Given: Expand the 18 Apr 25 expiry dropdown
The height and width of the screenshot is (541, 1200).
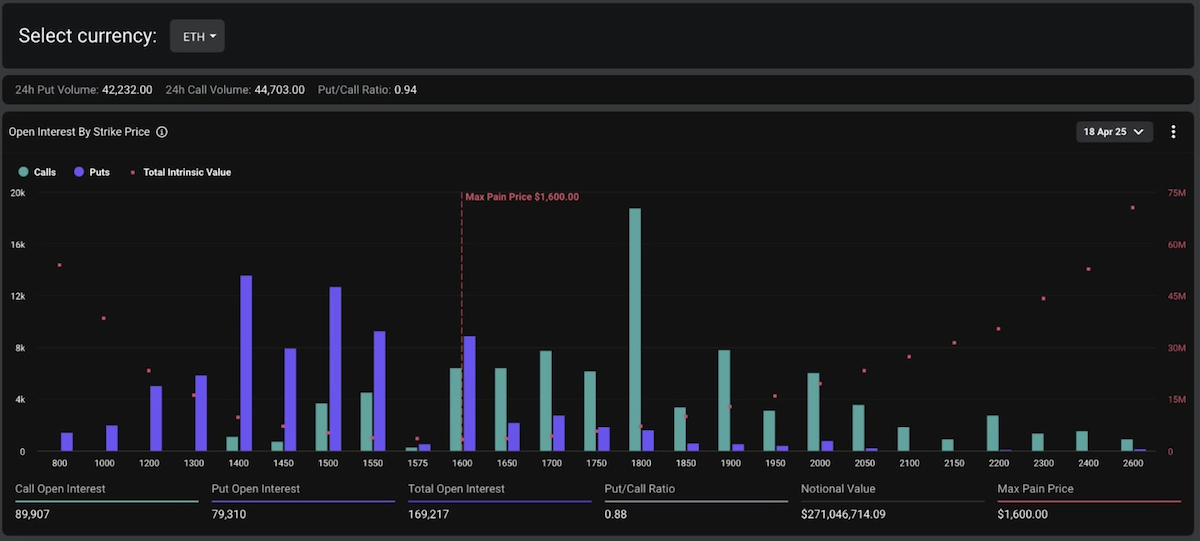Looking at the screenshot, I should (x=1115, y=132).
